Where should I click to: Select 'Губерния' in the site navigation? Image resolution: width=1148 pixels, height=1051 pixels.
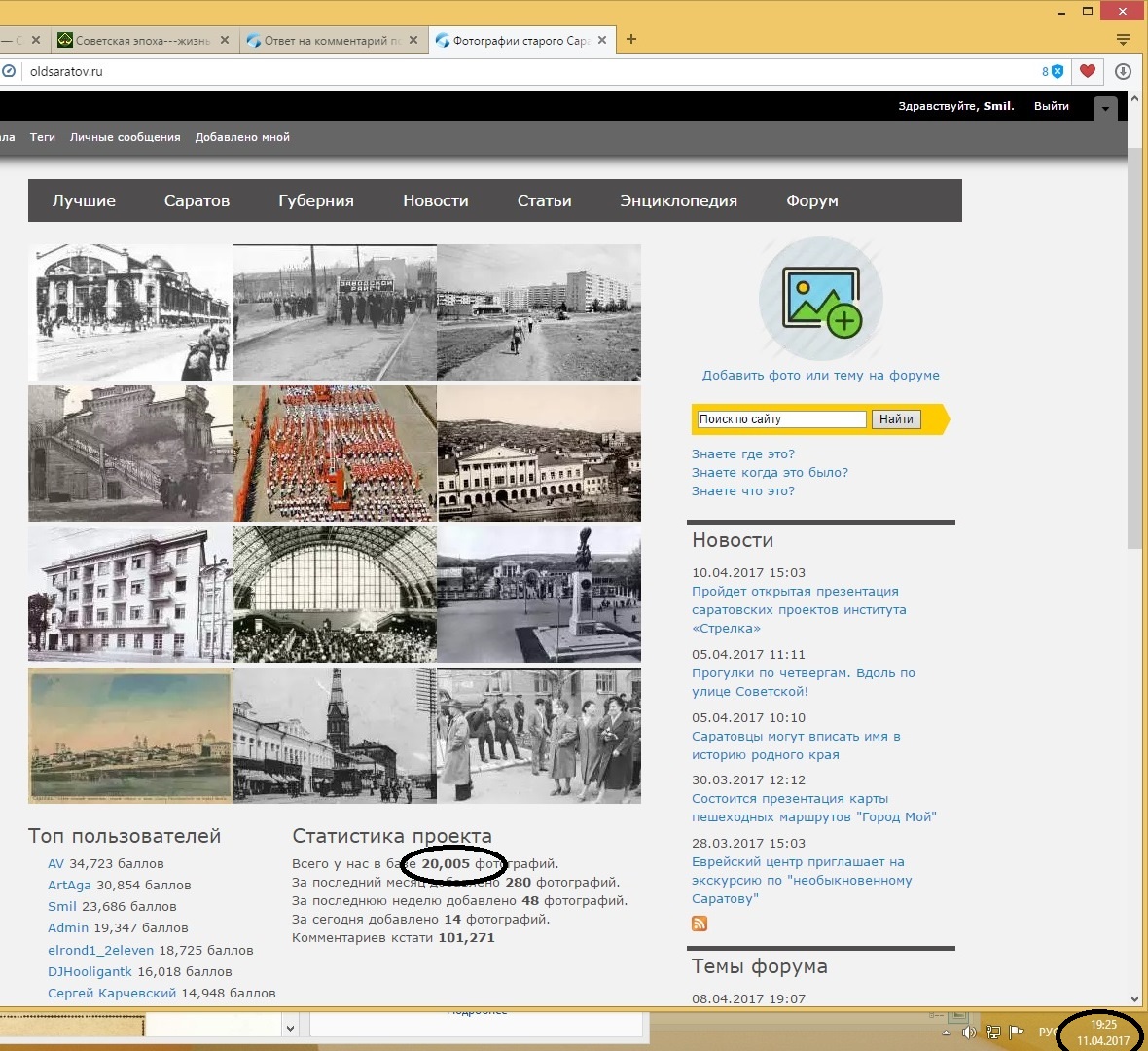(316, 200)
